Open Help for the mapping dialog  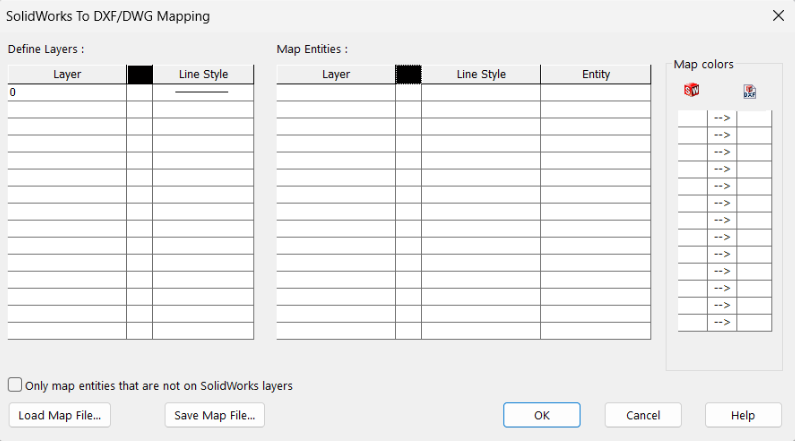[743, 415]
